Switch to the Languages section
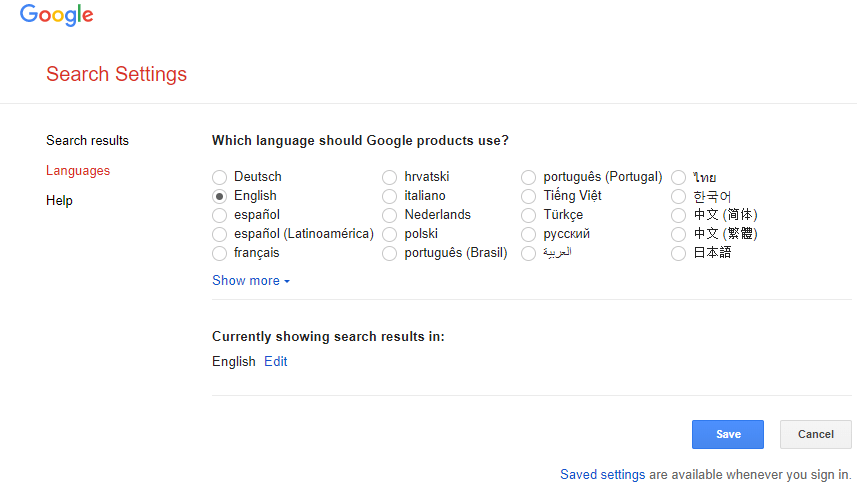This screenshot has height=485, width=857. coord(78,171)
